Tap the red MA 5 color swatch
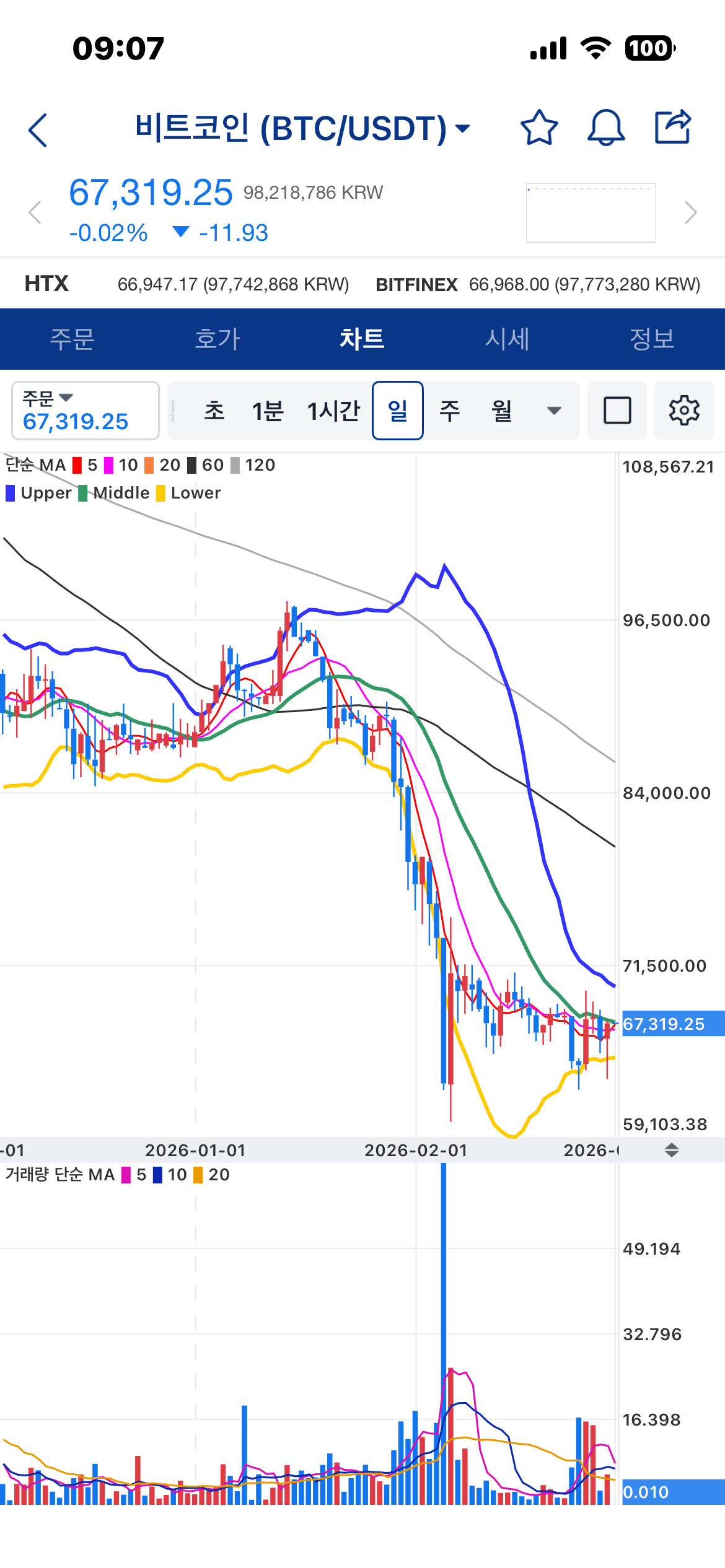The height and width of the screenshot is (1568, 725). point(77,465)
